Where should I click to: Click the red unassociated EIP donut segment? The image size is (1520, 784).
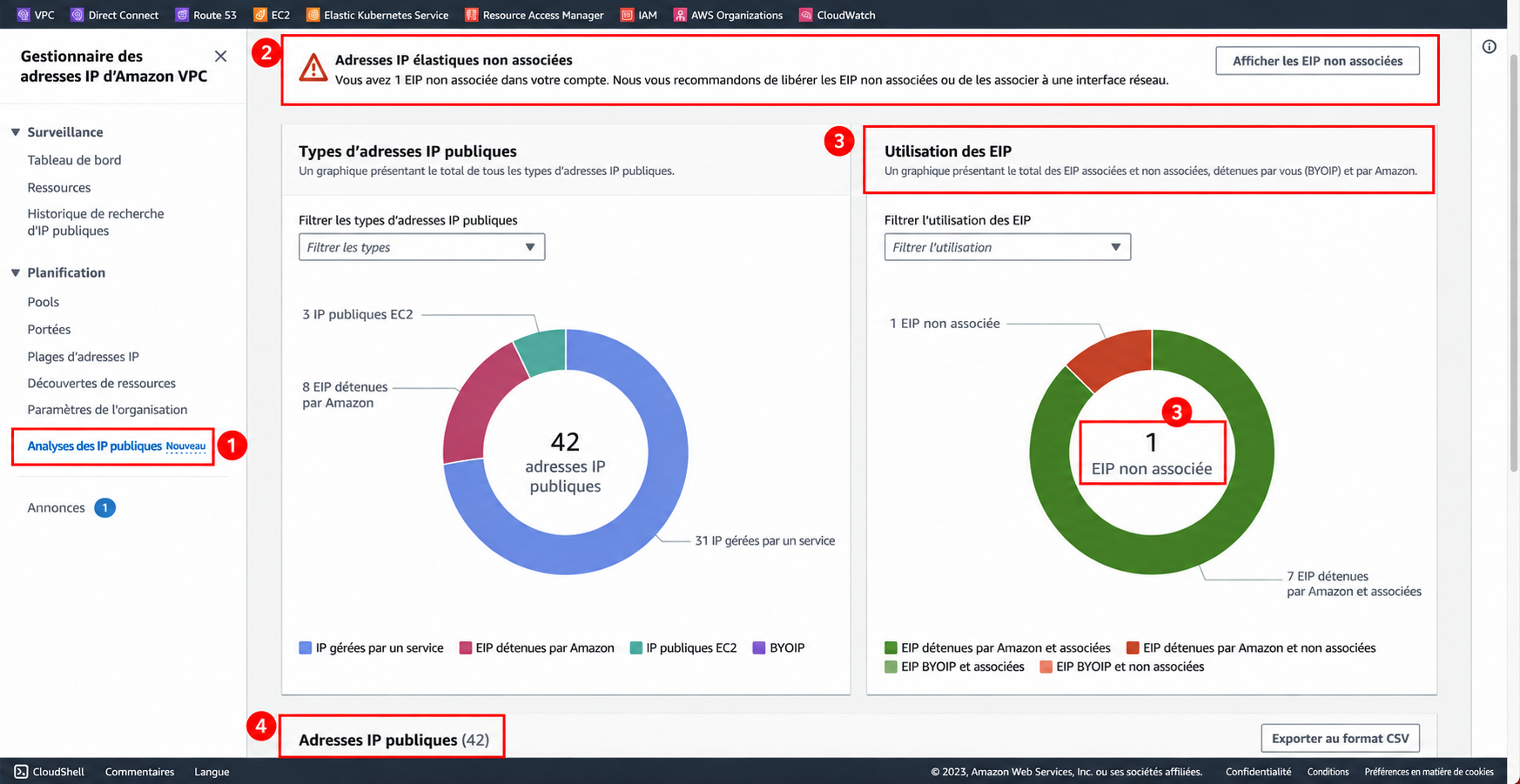[1114, 358]
